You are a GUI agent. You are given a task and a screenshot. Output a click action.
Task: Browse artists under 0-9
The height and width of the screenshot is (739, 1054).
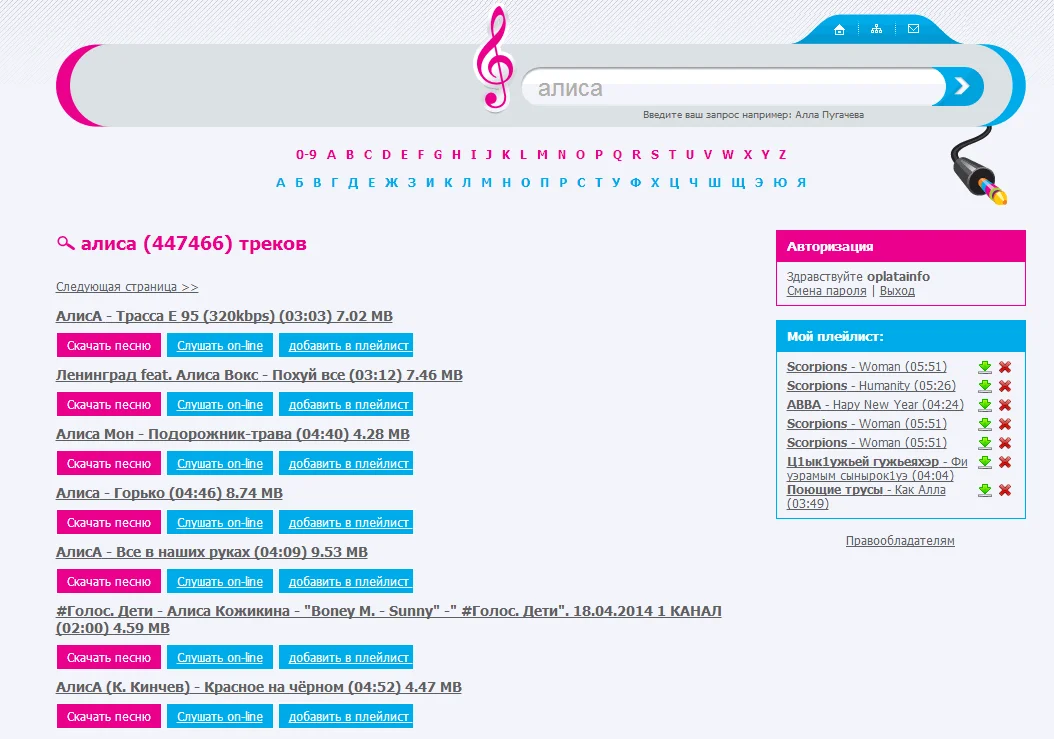(306, 155)
